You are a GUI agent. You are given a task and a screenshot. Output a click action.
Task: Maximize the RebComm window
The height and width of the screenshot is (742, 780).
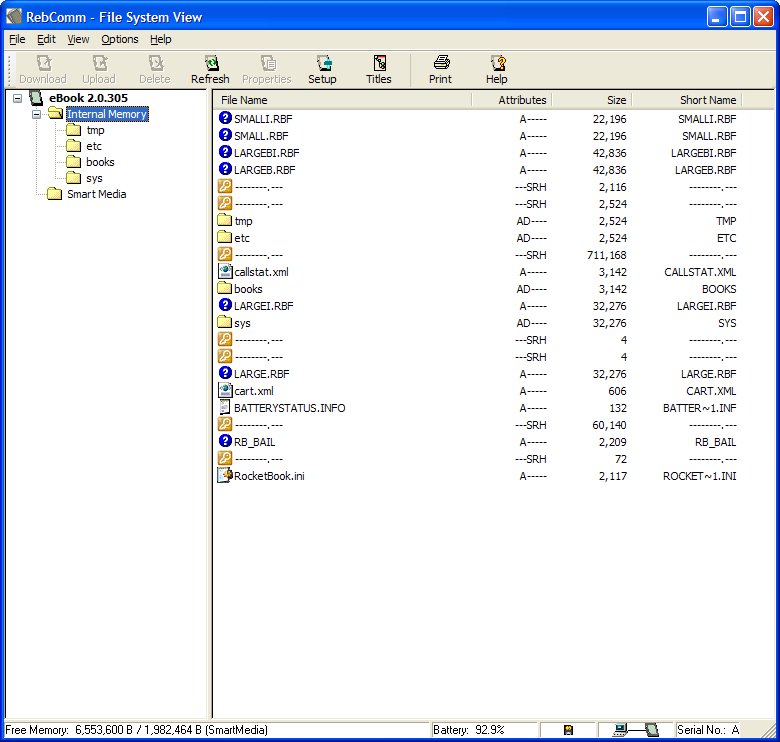(x=740, y=17)
